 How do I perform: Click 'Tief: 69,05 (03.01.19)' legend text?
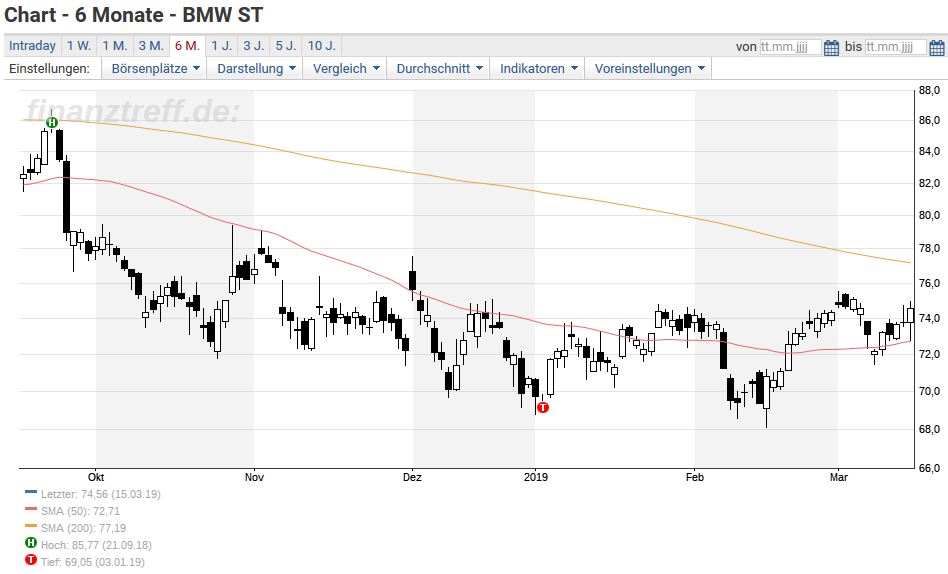click(x=93, y=562)
